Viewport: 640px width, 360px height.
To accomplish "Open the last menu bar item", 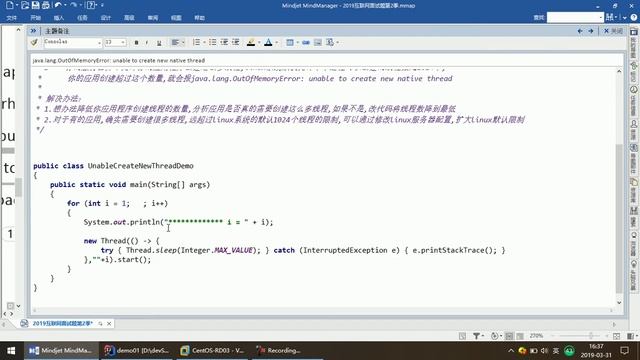I will pyautogui.click(x=200, y=18).
